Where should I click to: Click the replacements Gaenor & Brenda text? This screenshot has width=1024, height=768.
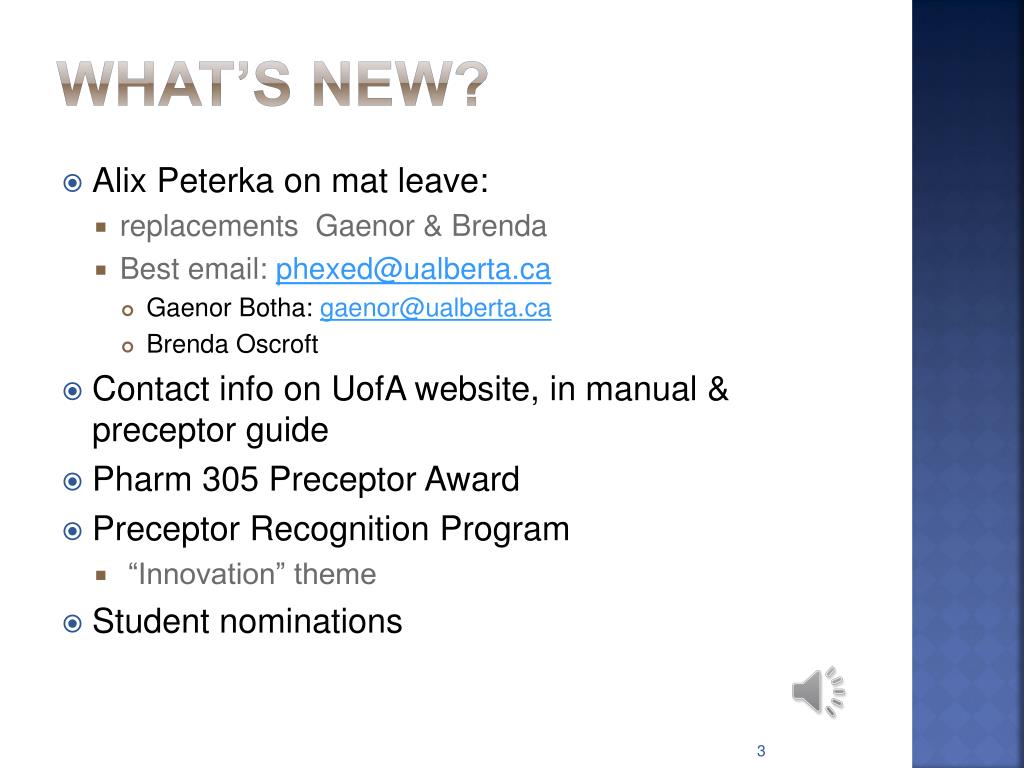333,226
